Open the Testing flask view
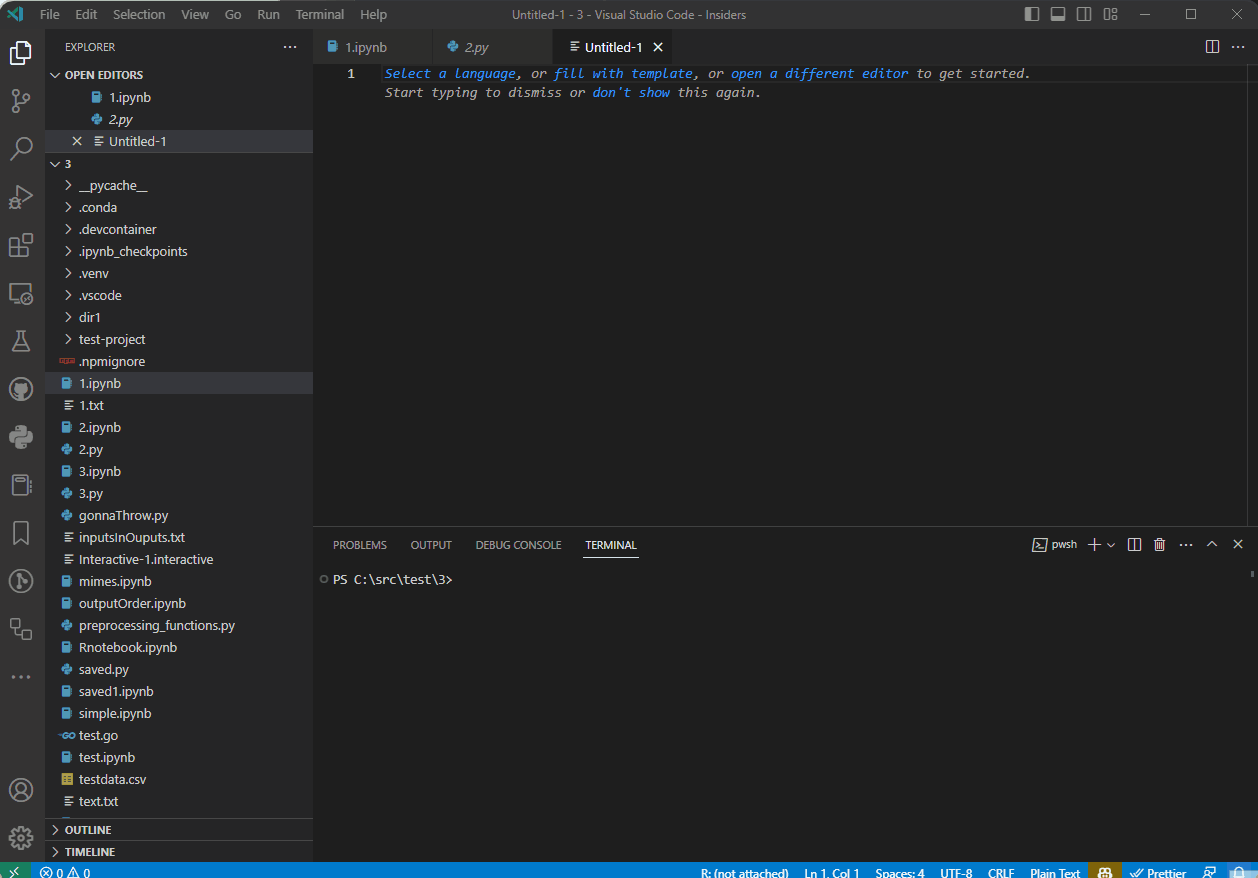The height and width of the screenshot is (878, 1258). 21,341
